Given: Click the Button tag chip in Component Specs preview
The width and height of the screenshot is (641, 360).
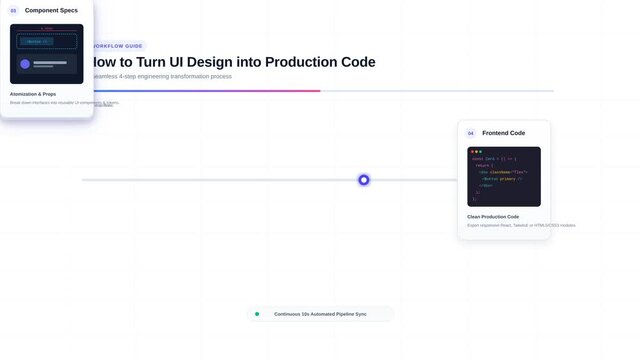Looking at the screenshot, I should 37,42.
